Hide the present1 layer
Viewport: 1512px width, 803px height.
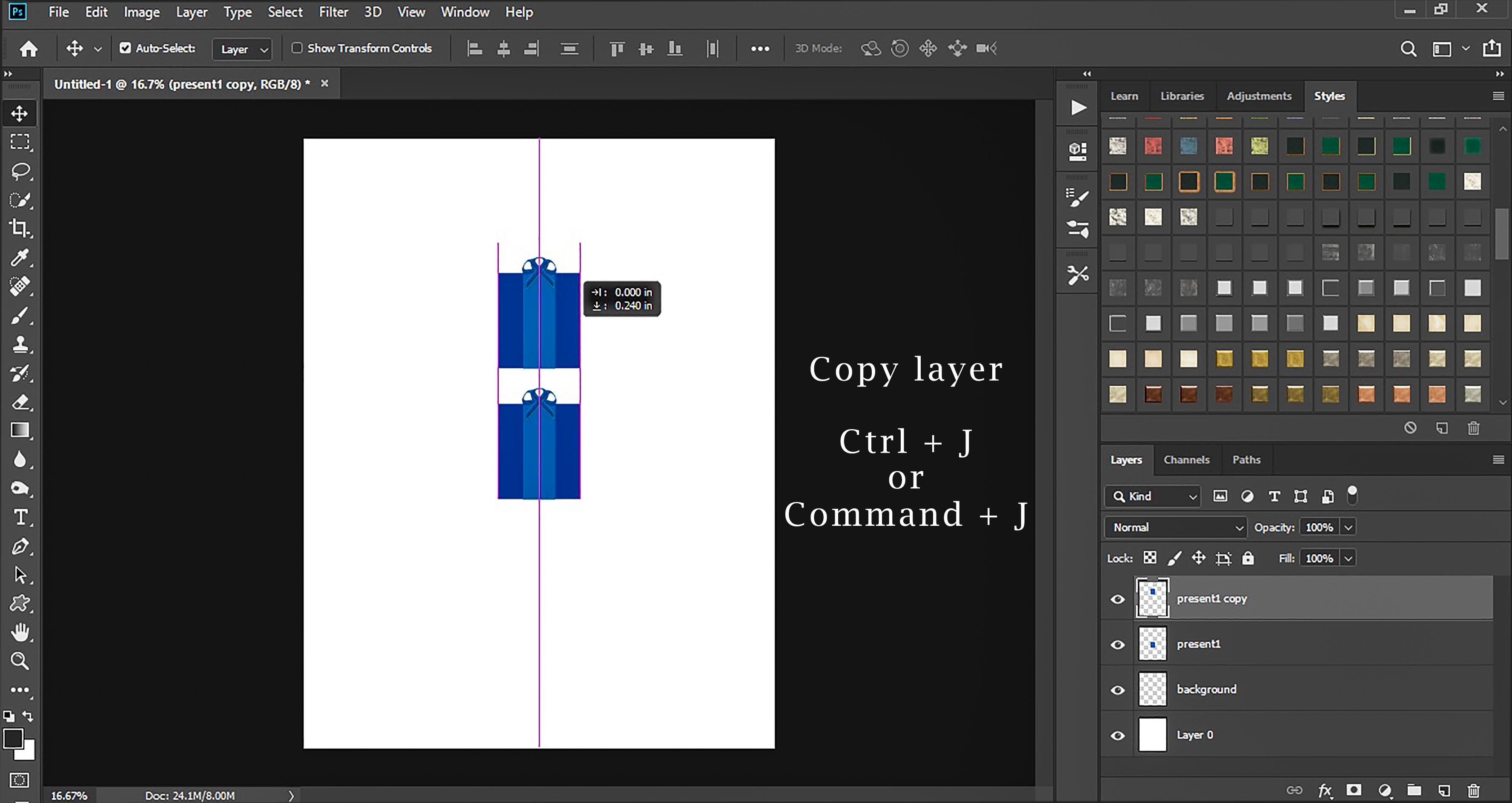tap(1117, 645)
